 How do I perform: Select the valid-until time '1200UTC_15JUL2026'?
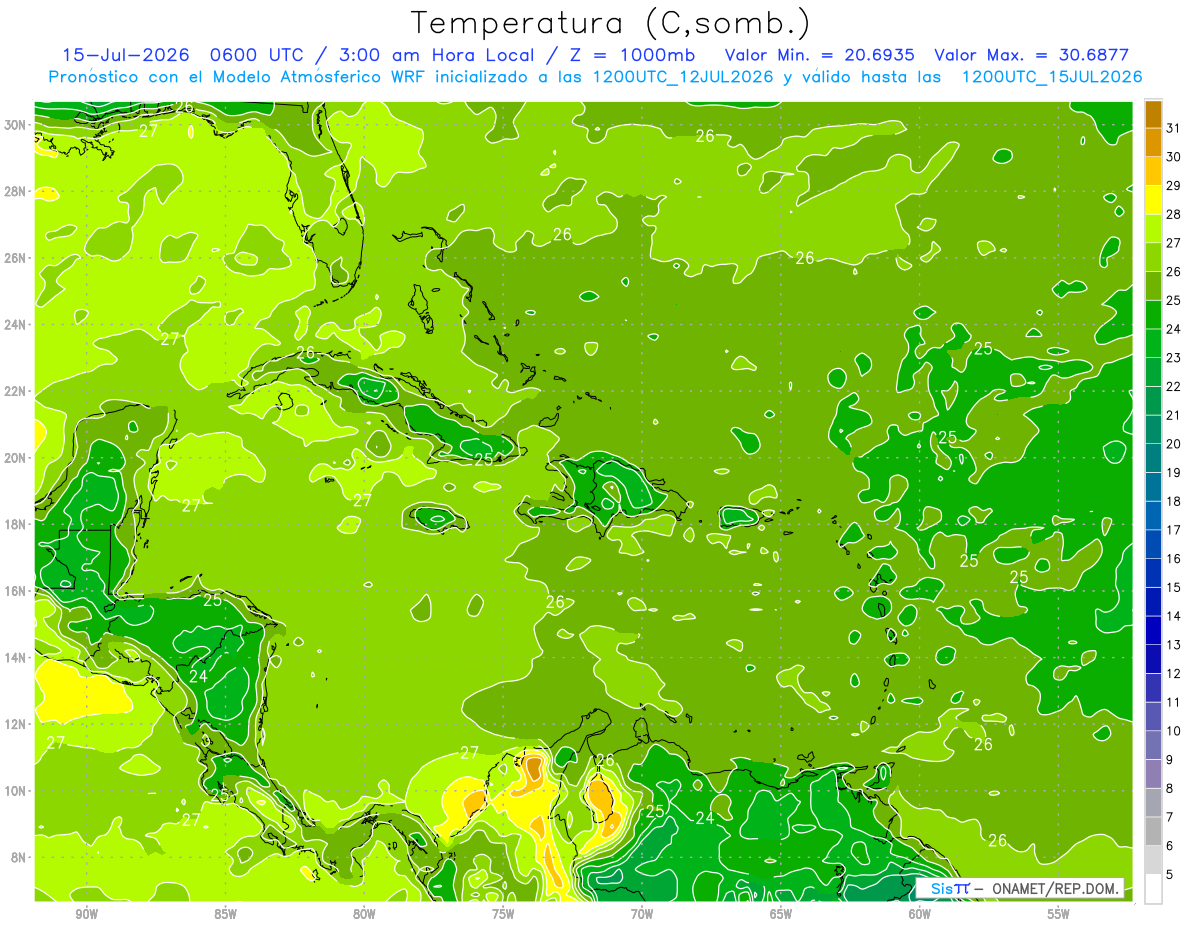click(1052, 77)
